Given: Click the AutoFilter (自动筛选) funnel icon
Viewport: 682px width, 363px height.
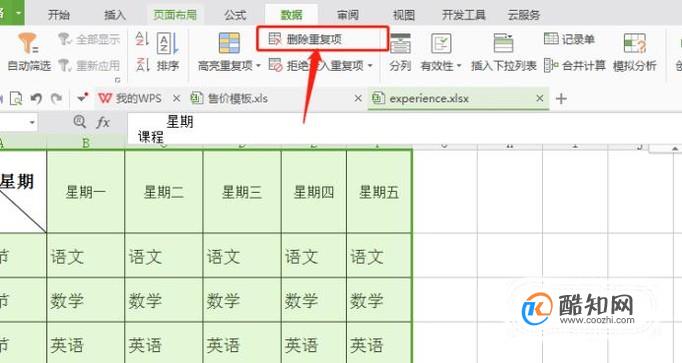Looking at the screenshot, I should (28, 43).
